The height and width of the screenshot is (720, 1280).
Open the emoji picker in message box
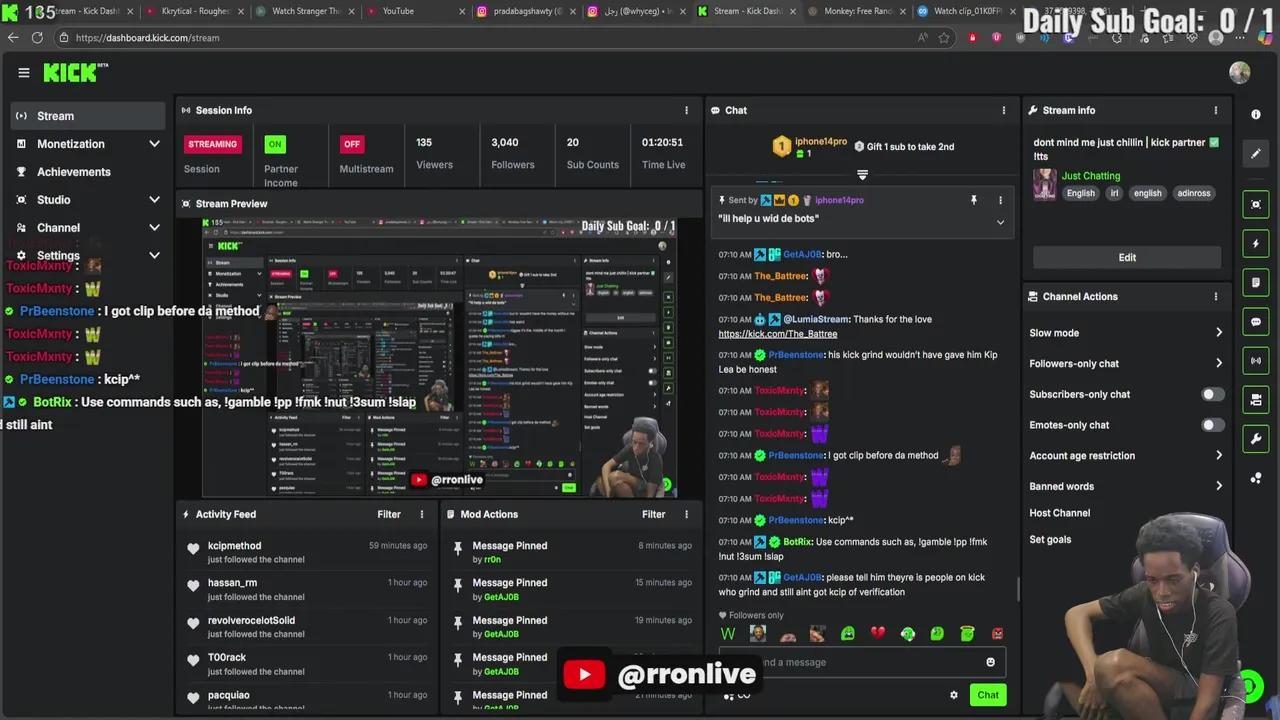coord(990,662)
